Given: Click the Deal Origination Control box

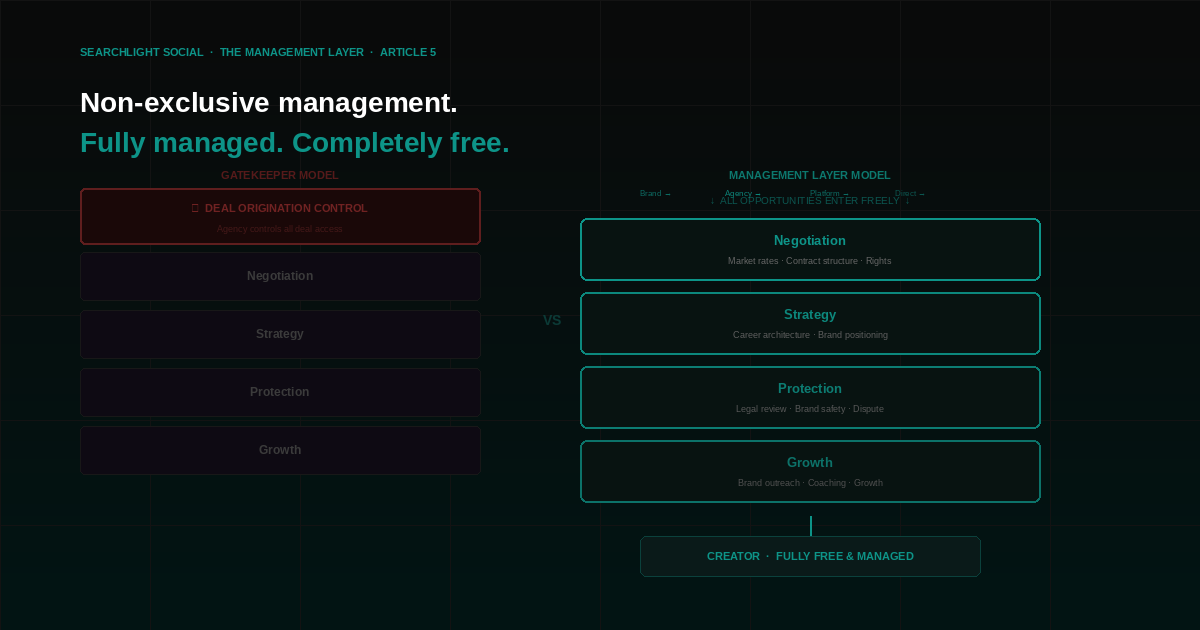Looking at the screenshot, I should 280,216.
